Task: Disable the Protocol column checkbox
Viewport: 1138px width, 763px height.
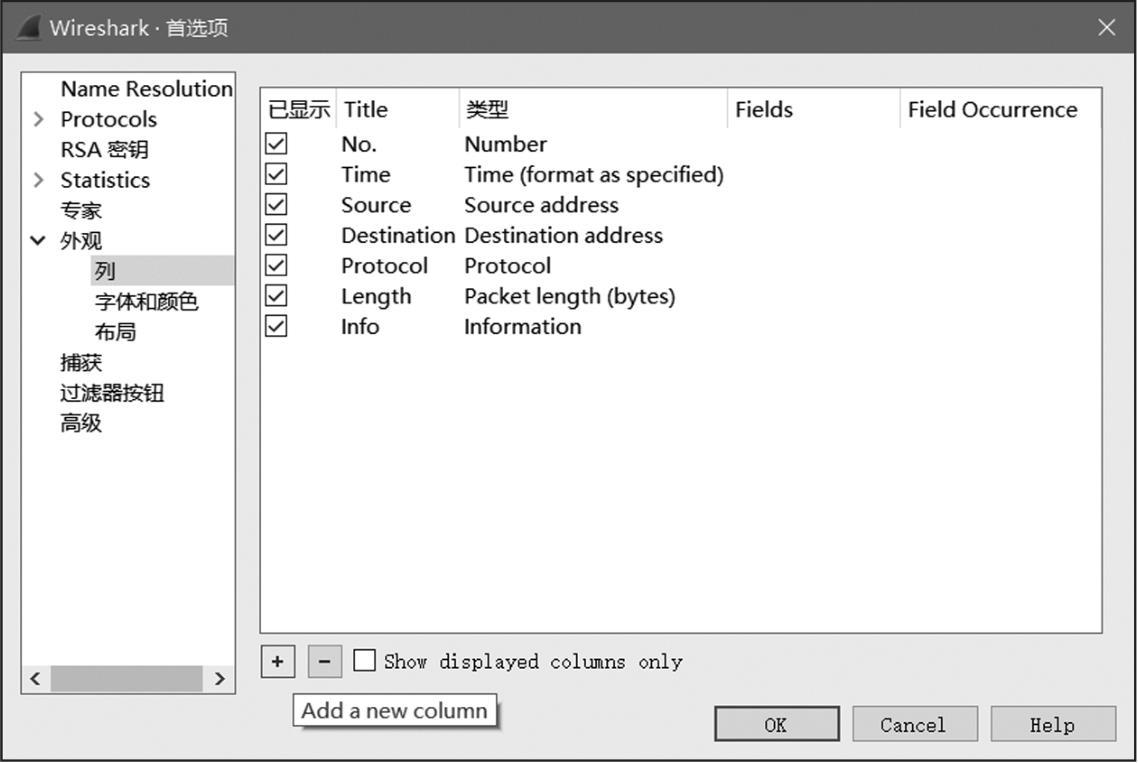Action: pyautogui.click(x=276, y=266)
